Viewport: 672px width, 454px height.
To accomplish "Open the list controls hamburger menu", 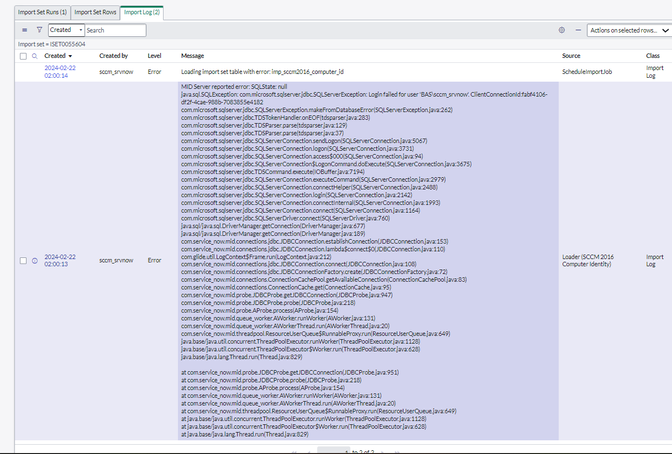I will click(x=24, y=30).
